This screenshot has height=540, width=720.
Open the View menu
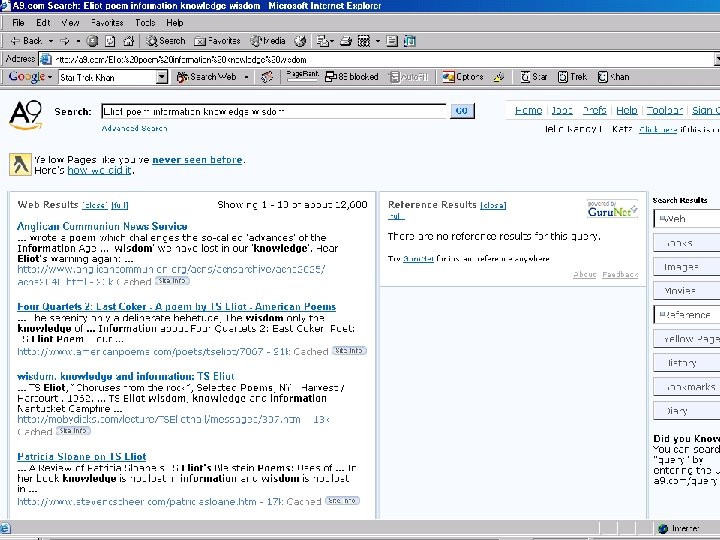(x=70, y=22)
